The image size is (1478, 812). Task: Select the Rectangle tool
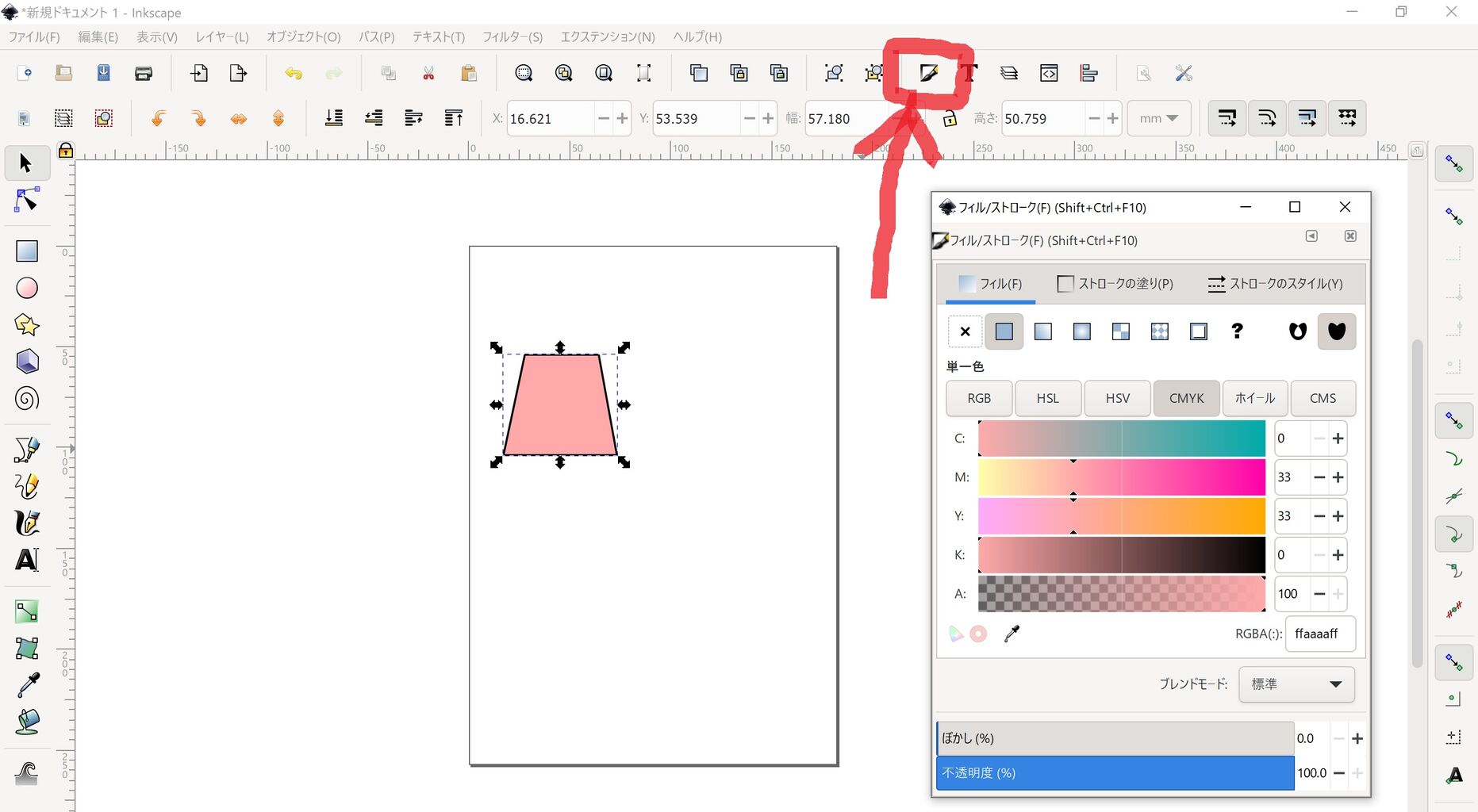click(27, 251)
